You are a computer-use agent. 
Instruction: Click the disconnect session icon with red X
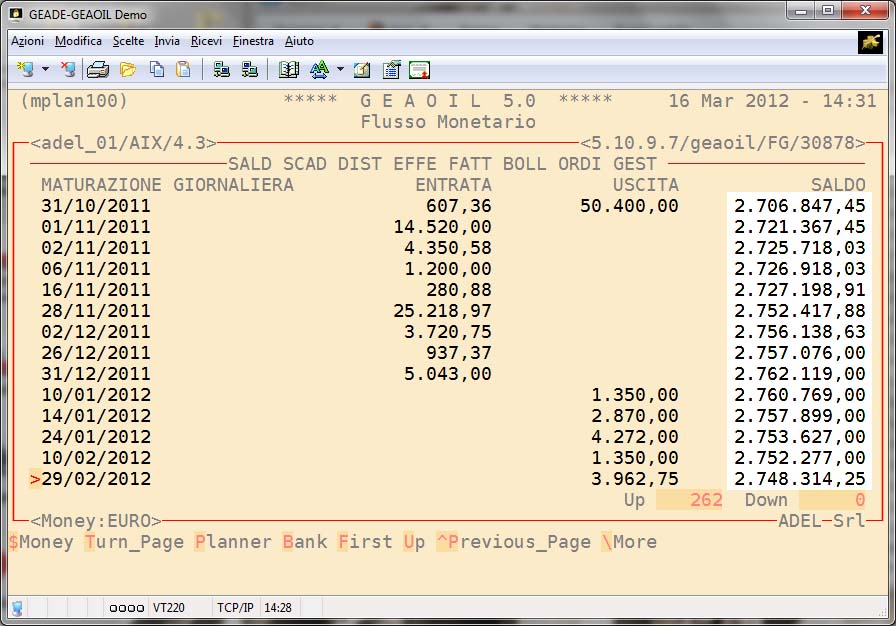(68, 70)
